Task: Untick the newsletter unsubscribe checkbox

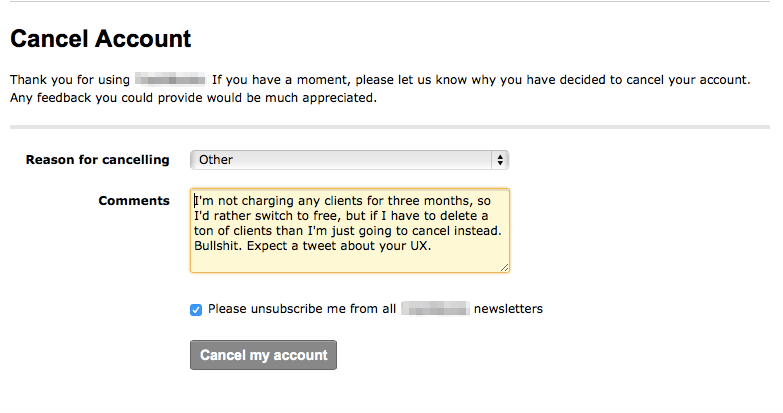Action: [x=196, y=310]
